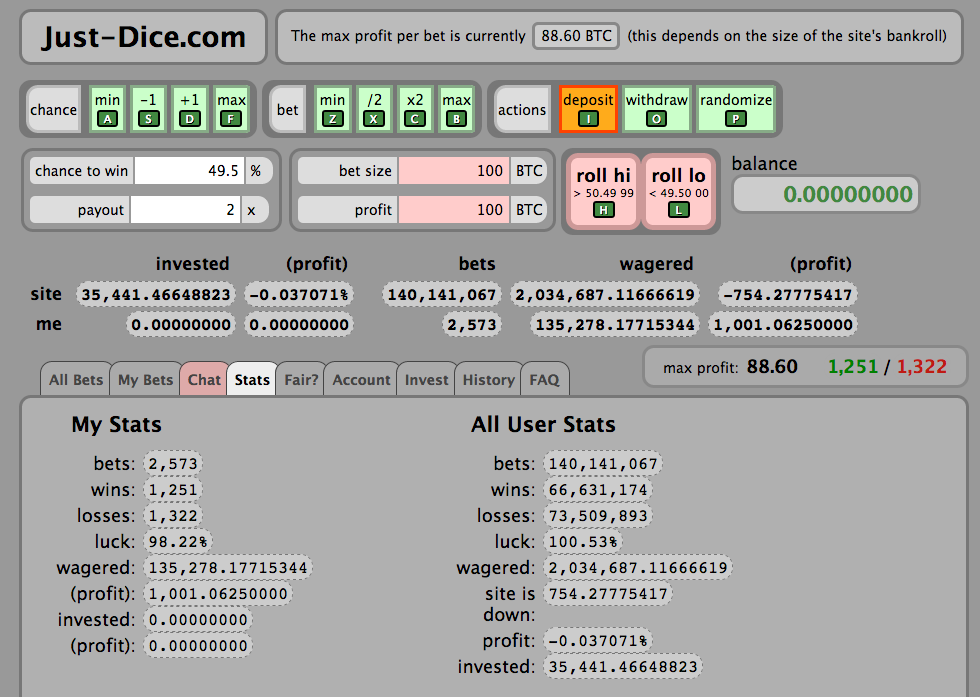The height and width of the screenshot is (697, 980).
Task: Click the withdraw button
Action: click(x=656, y=109)
